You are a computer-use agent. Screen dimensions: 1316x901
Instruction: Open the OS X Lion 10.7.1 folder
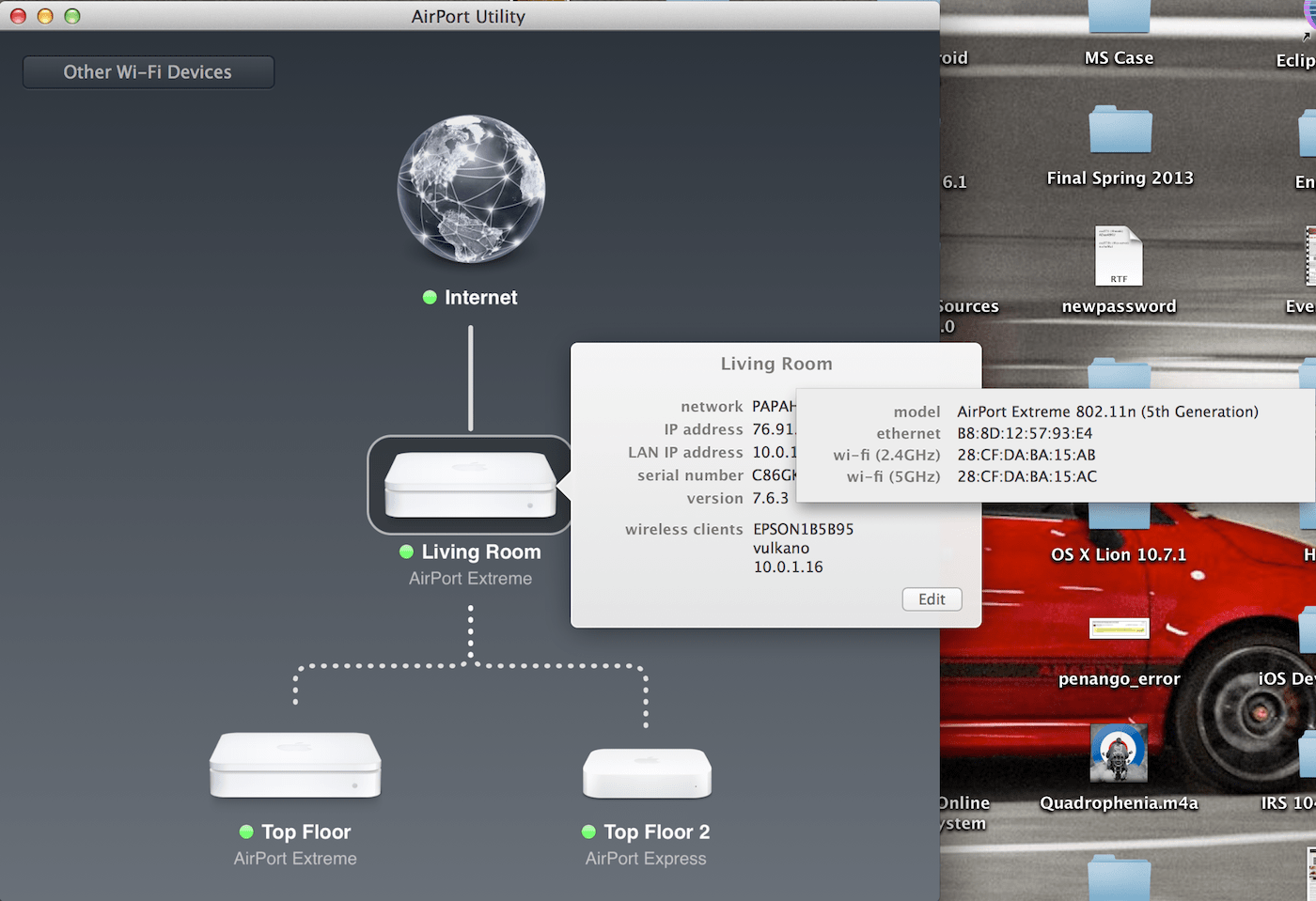point(1119,517)
